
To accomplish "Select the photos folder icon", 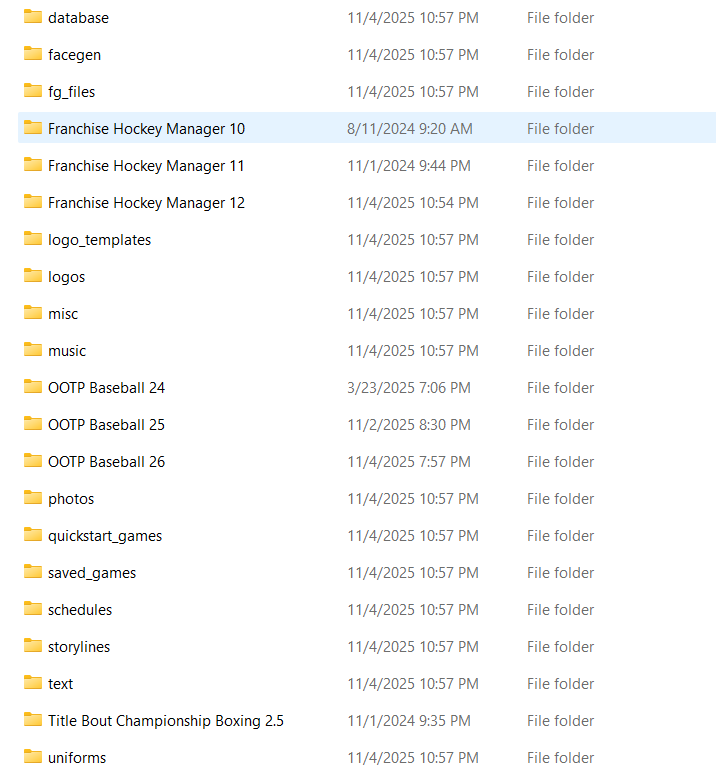I will [33, 498].
